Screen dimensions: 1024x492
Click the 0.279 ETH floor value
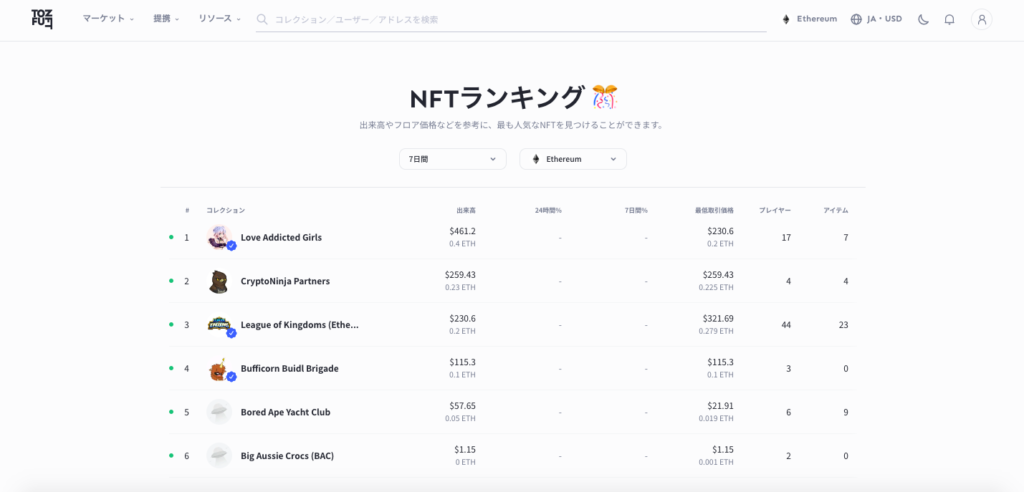716,331
